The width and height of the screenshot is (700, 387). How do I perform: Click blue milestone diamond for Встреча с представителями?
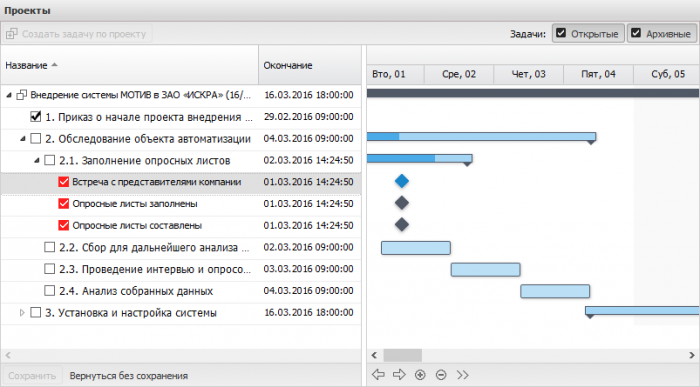point(402,181)
